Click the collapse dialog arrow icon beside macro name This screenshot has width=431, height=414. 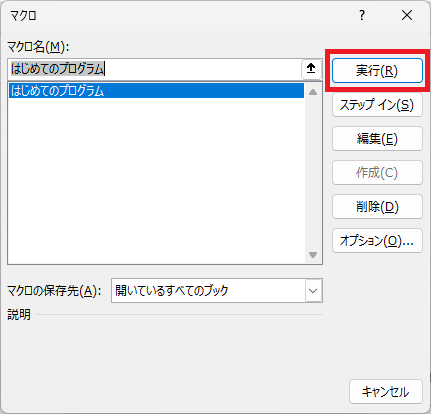(x=311, y=69)
